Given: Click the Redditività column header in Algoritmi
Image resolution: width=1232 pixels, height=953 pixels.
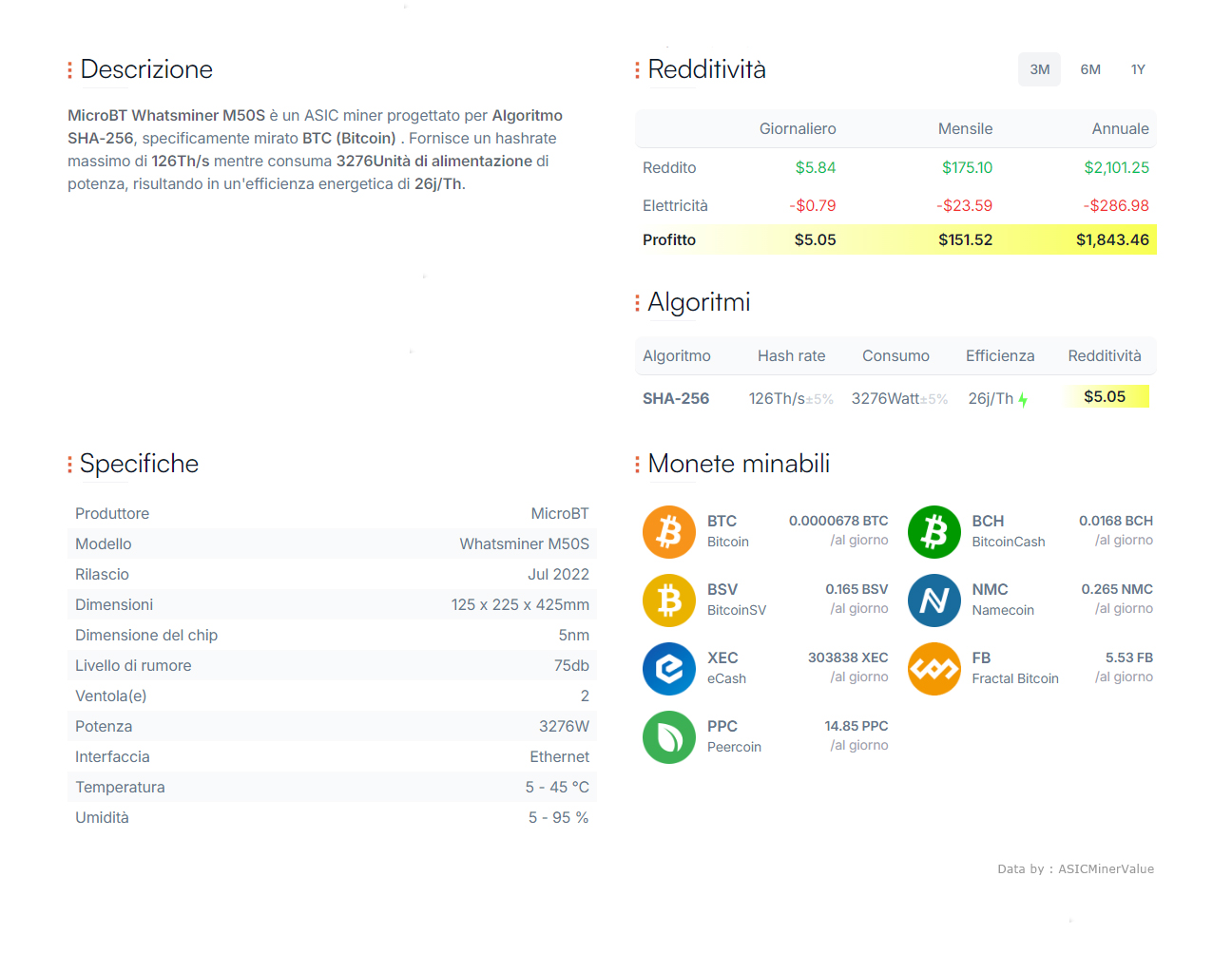Looking at the screenshot, I should (x=1105, y=355).
